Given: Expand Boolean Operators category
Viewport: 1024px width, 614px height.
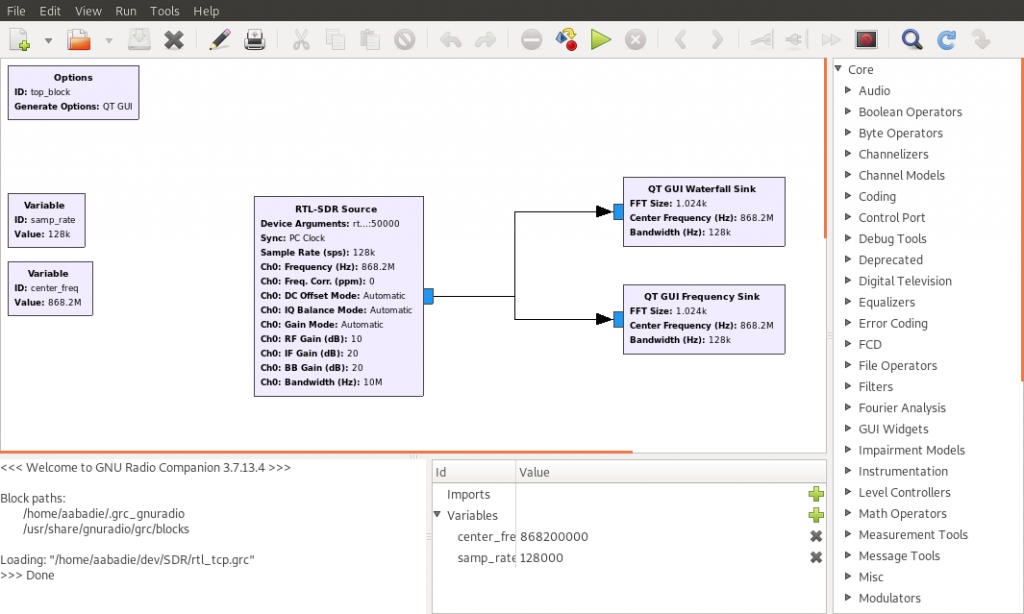Looking at the screenshot, I should tap(848, 111).
